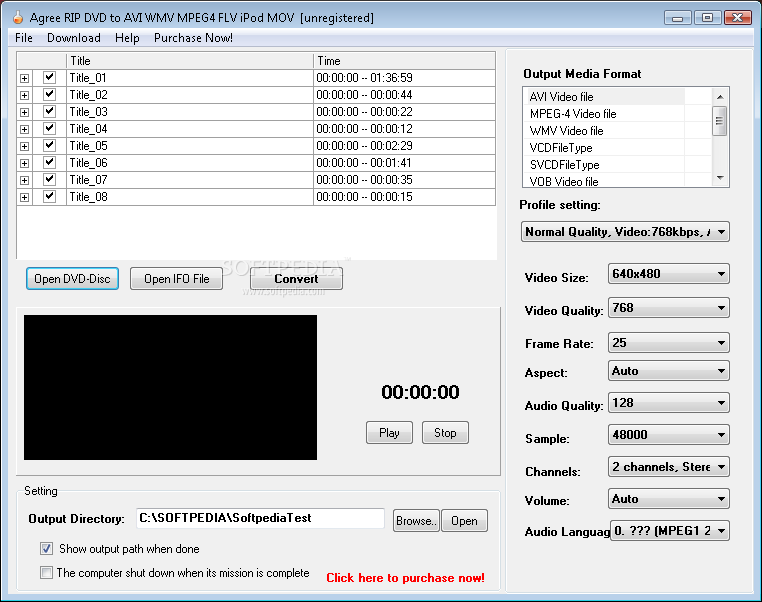This screenshot has width=762, height=602.
Task: Select WMV Video file format
Action: [606, 131]
